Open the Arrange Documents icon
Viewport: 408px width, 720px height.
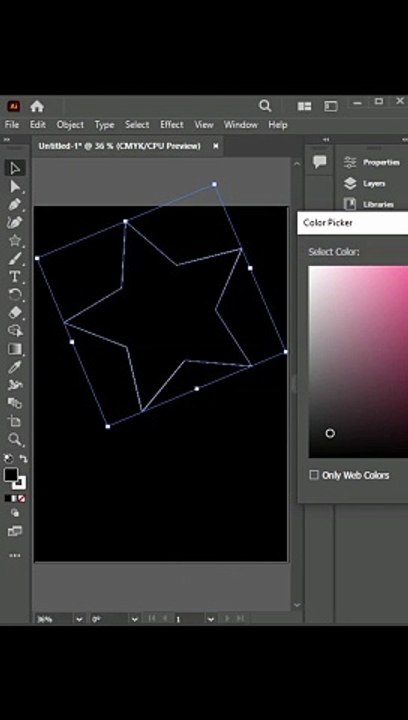point(304,107)
